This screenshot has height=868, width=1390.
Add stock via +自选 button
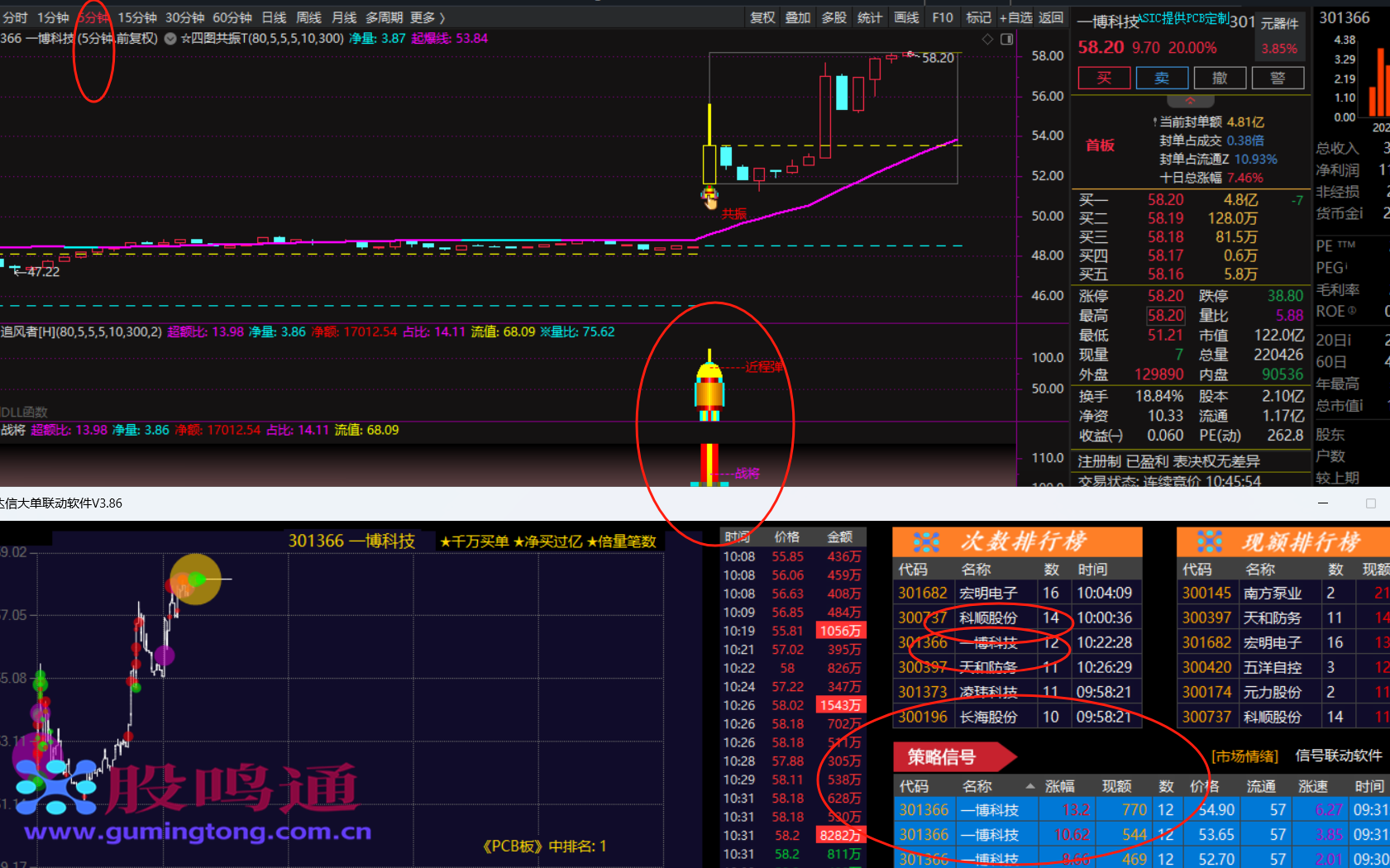point(1015,17)
